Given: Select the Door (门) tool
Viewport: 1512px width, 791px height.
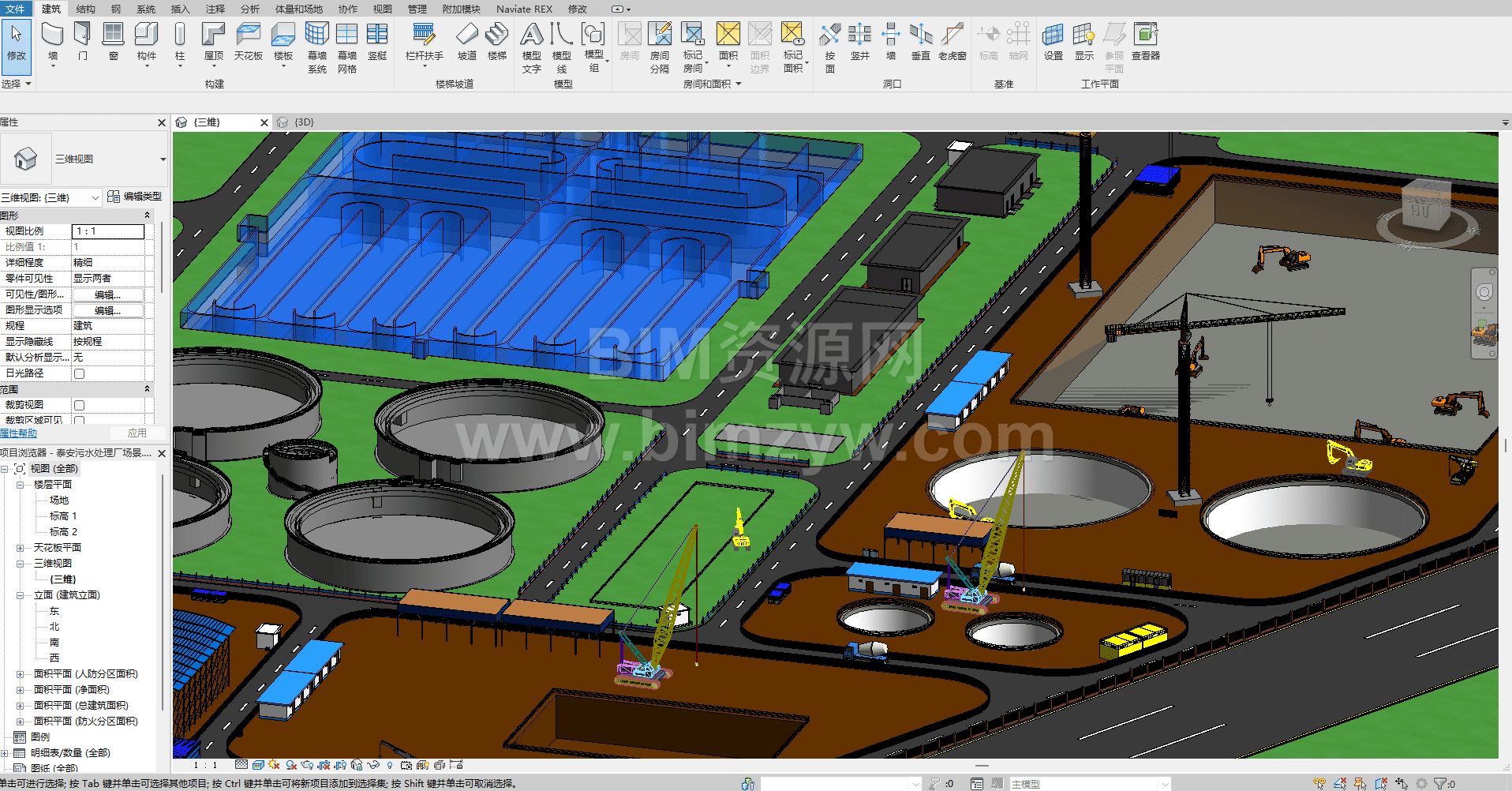Looking at the screenshot, I should point(83,42).
